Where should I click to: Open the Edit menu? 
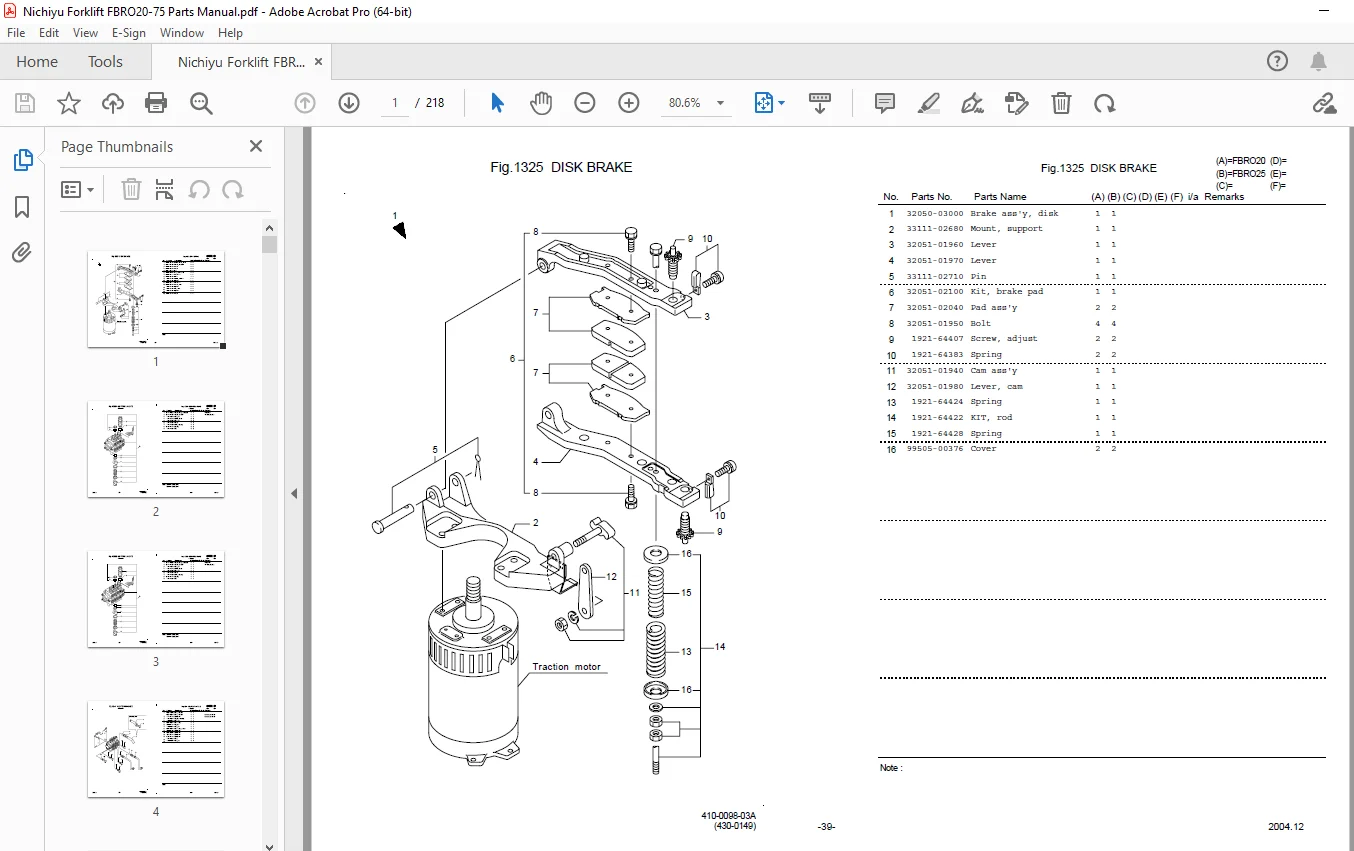(49, 33)
